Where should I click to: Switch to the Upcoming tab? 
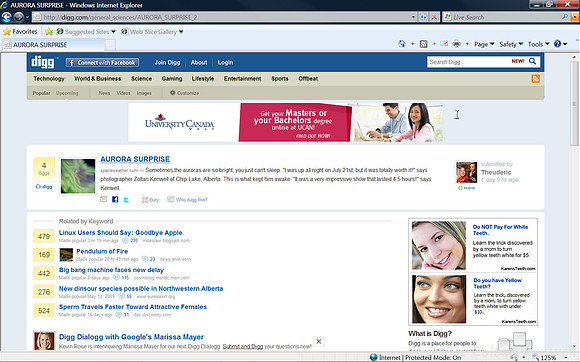(67, 93)
